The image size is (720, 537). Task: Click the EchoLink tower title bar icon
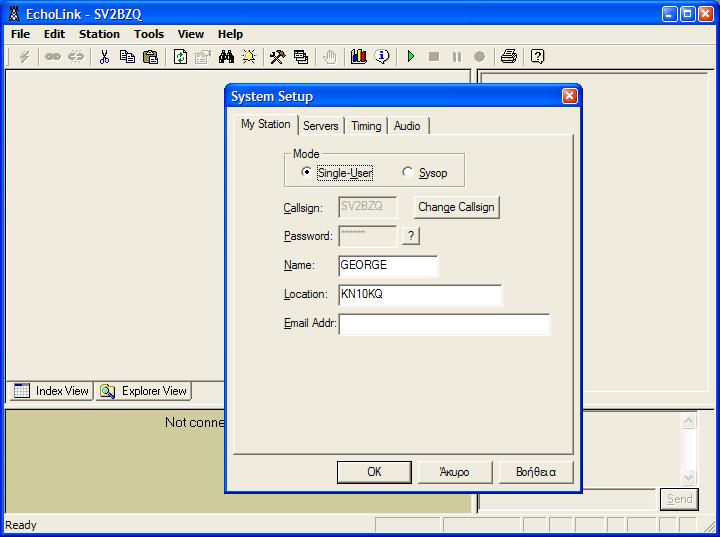click(14, 14)
